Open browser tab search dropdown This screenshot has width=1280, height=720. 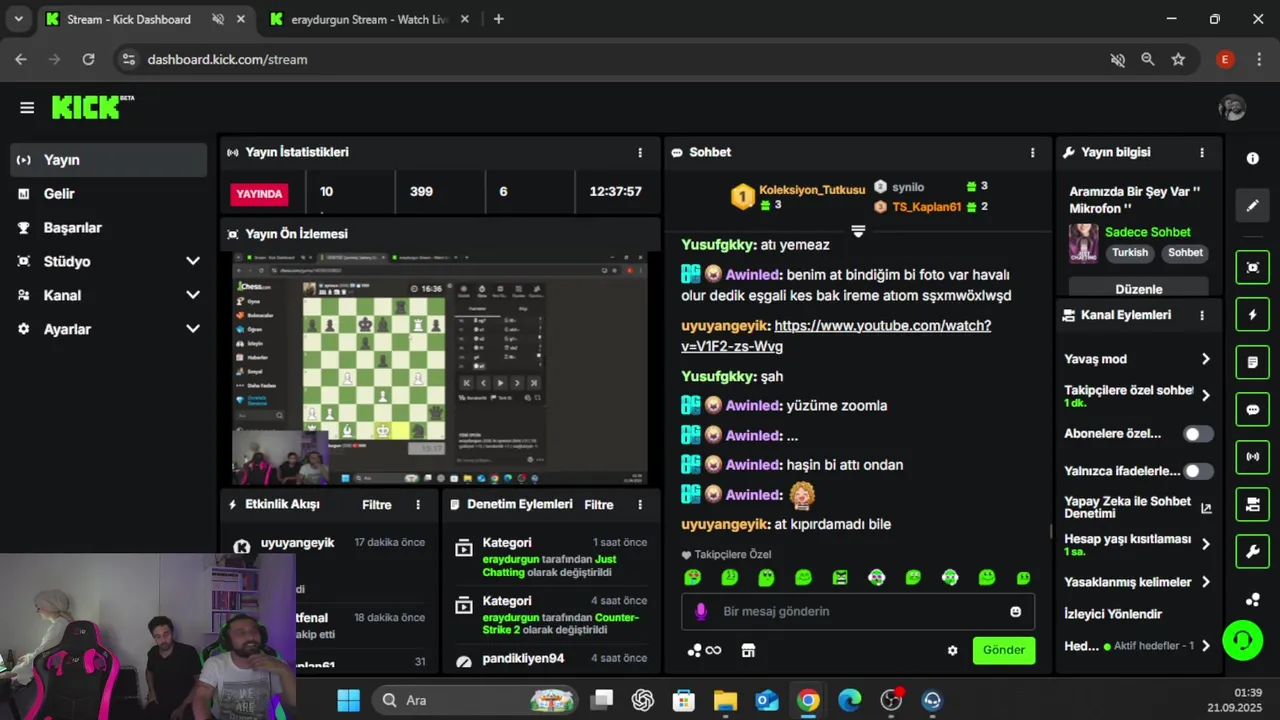coord(18,19)
